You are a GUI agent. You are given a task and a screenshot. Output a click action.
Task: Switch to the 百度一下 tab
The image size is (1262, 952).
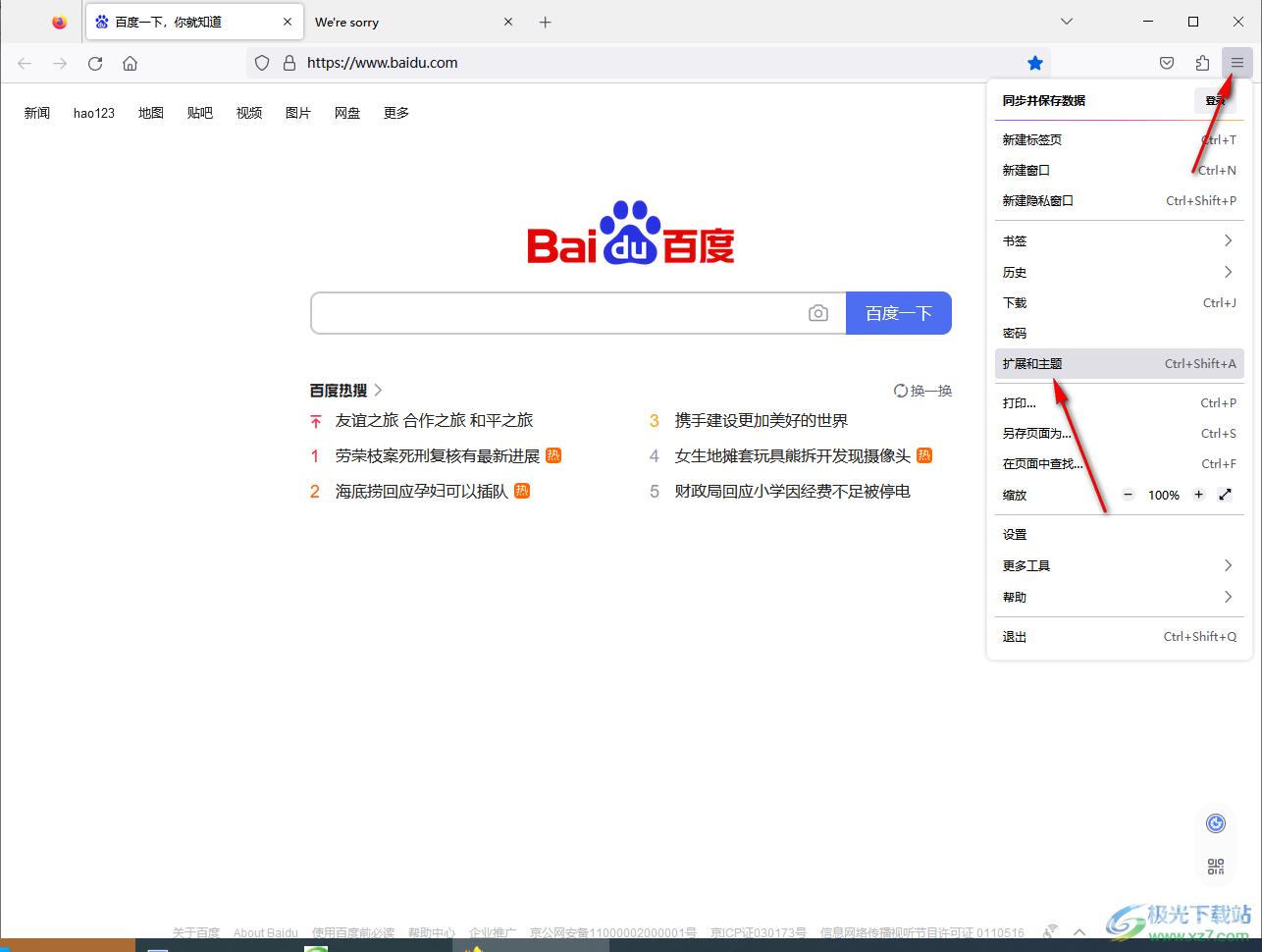(x=193, y=22)
